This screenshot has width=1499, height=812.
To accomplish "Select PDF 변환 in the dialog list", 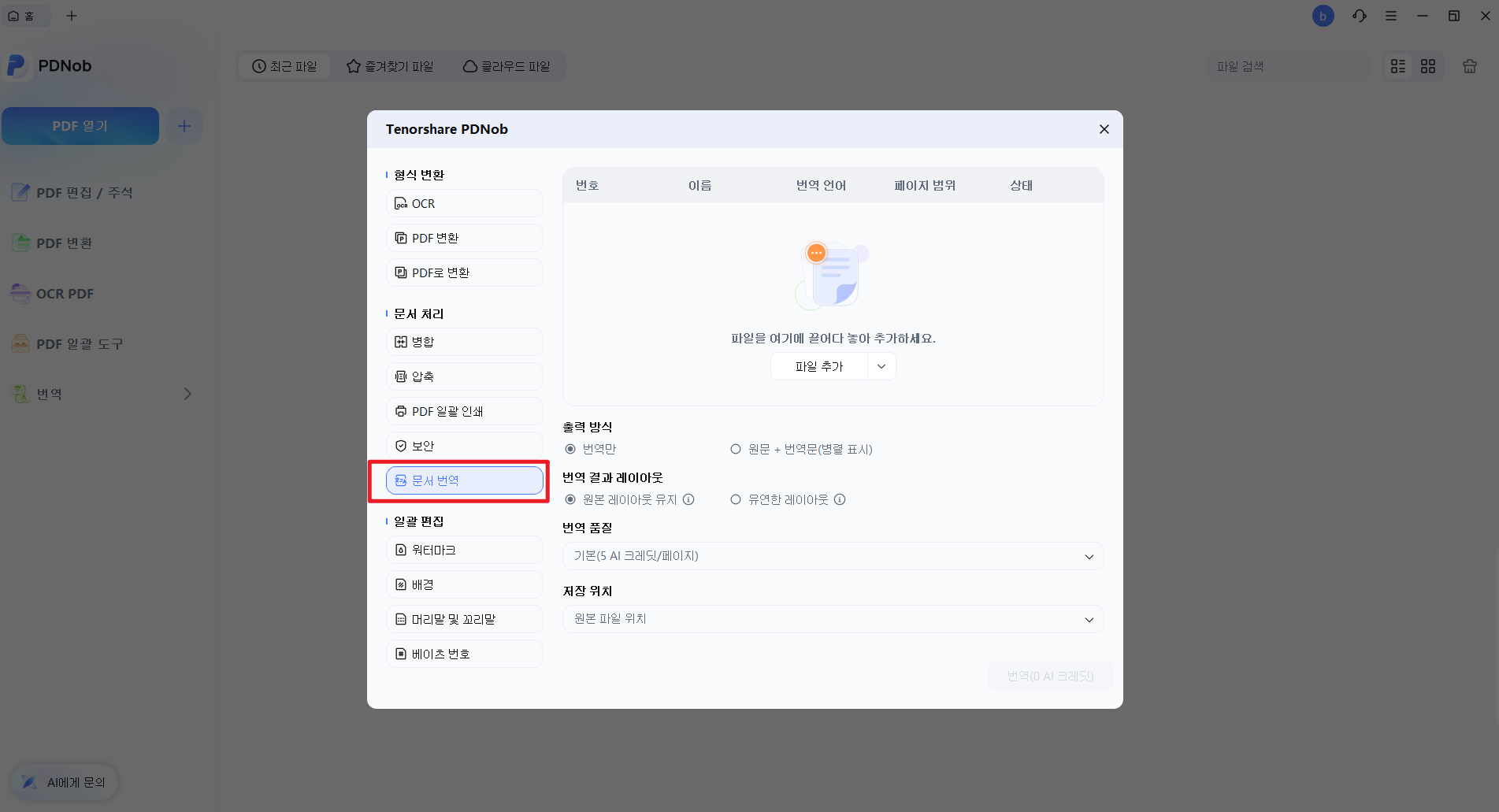I will pyautogui.click(x=464, y=238).
